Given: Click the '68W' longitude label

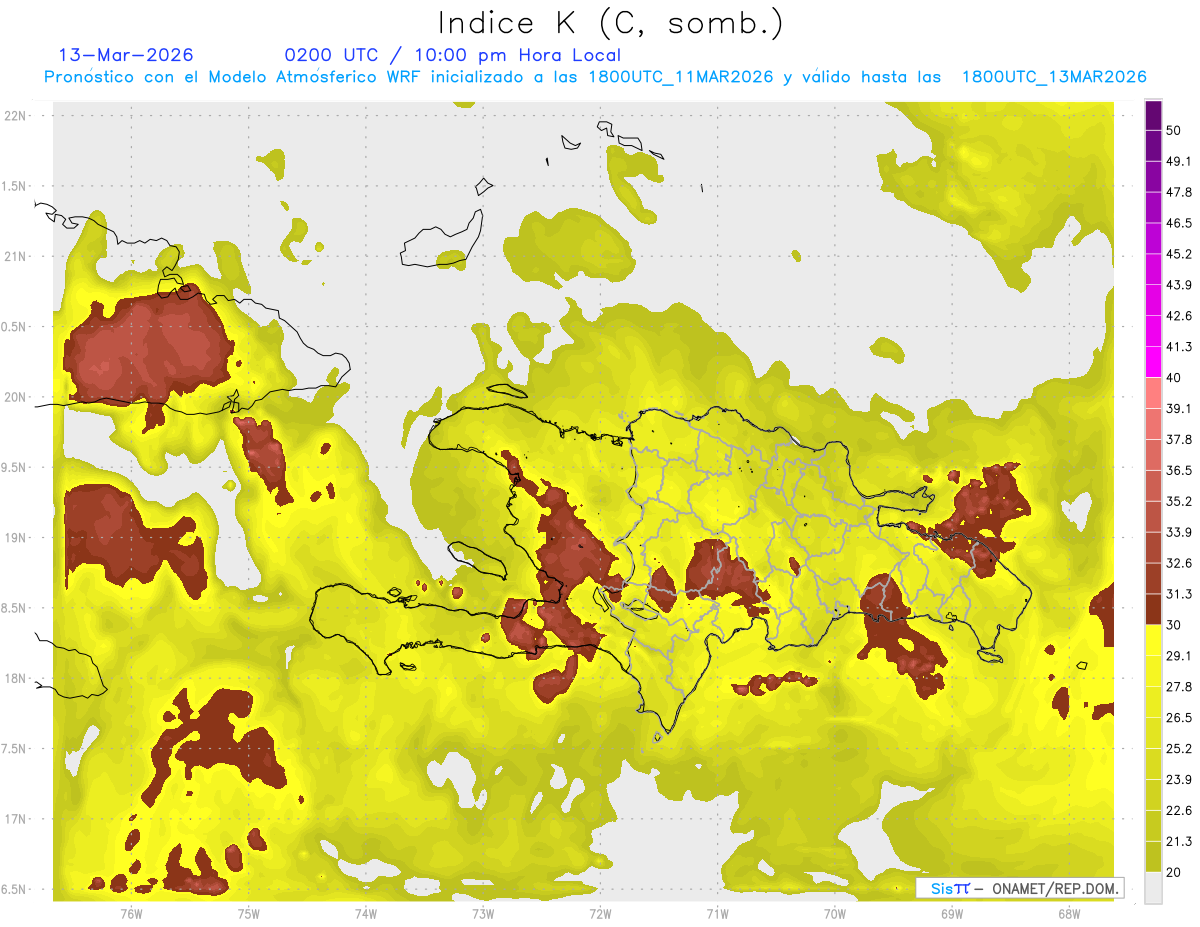Looking at the screenshot, I should pos(1069,913).
